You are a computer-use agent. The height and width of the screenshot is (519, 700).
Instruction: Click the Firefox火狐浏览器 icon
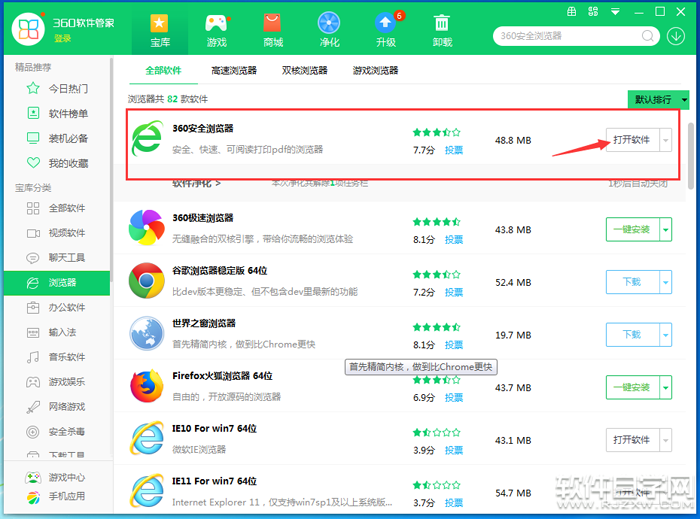pyautogui.click(x=146, y=386)
